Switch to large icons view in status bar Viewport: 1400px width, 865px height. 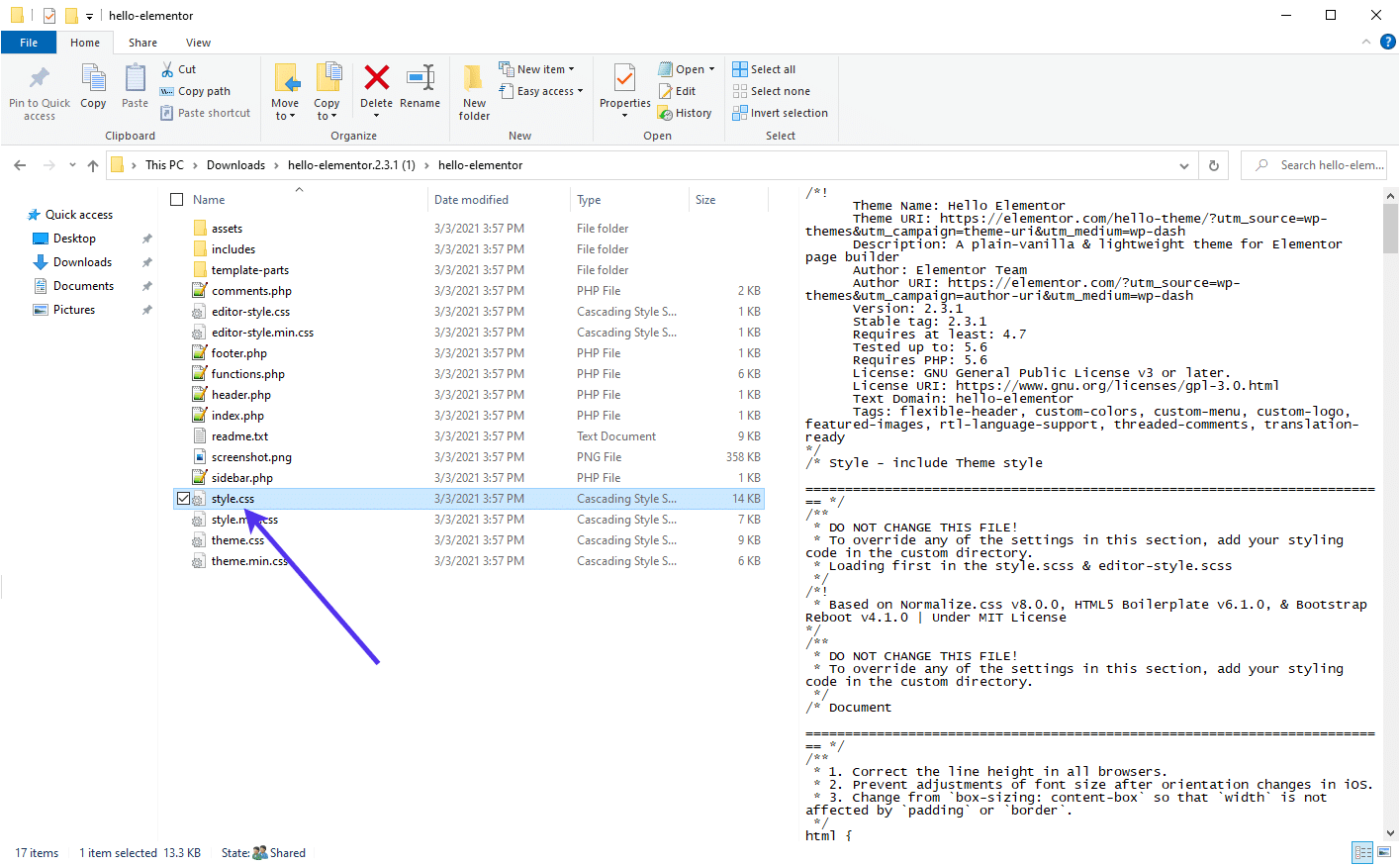click(x=1383, y=852)
